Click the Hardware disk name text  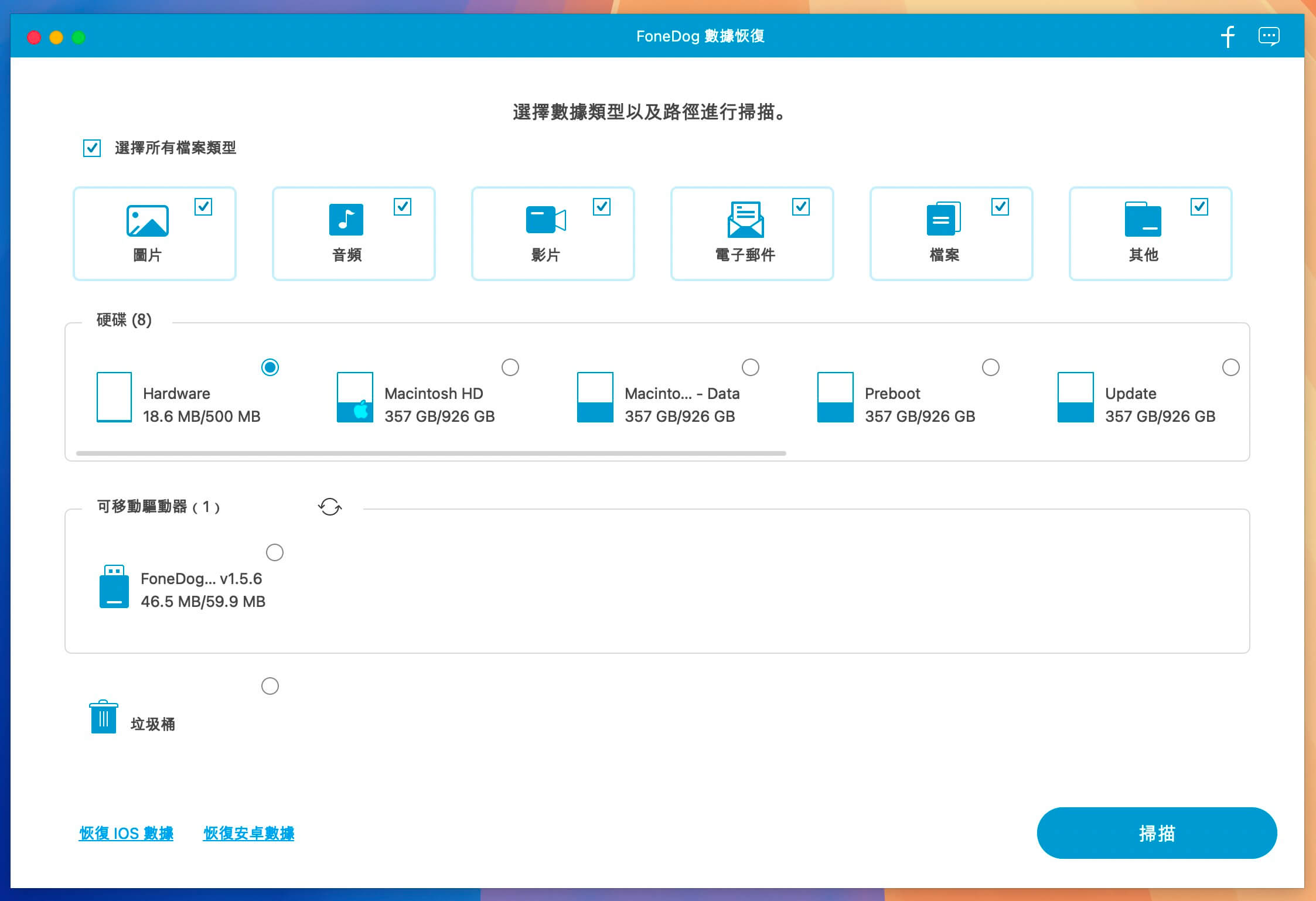(176, 394)
